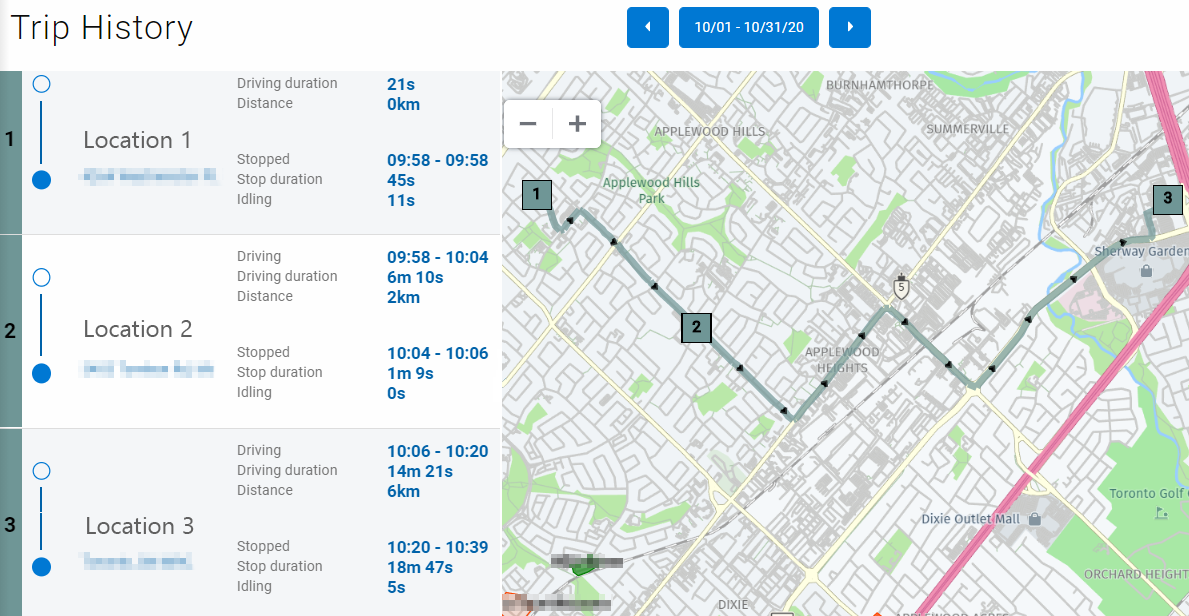Zoom out the map with the minus button

pos(529,124)
